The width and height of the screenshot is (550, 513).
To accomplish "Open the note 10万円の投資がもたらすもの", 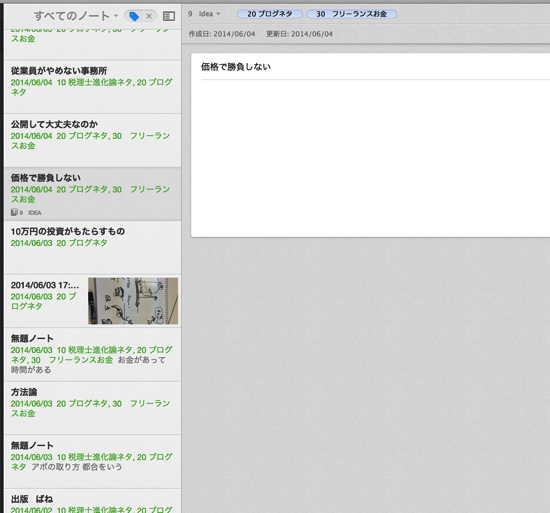I will pyautogui.click(x=93, y=248).
